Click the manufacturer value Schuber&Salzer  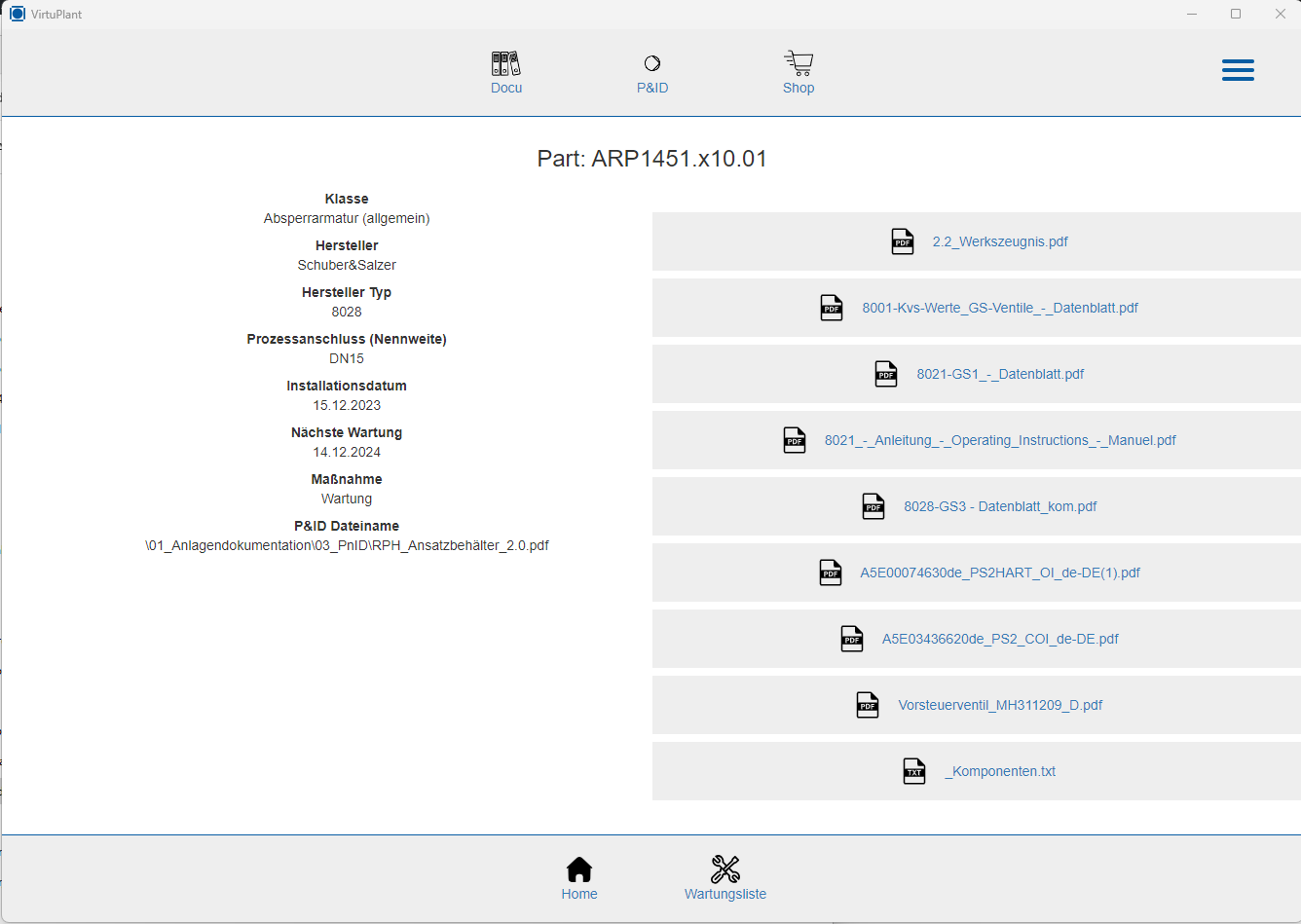click(x=347, y=265)
